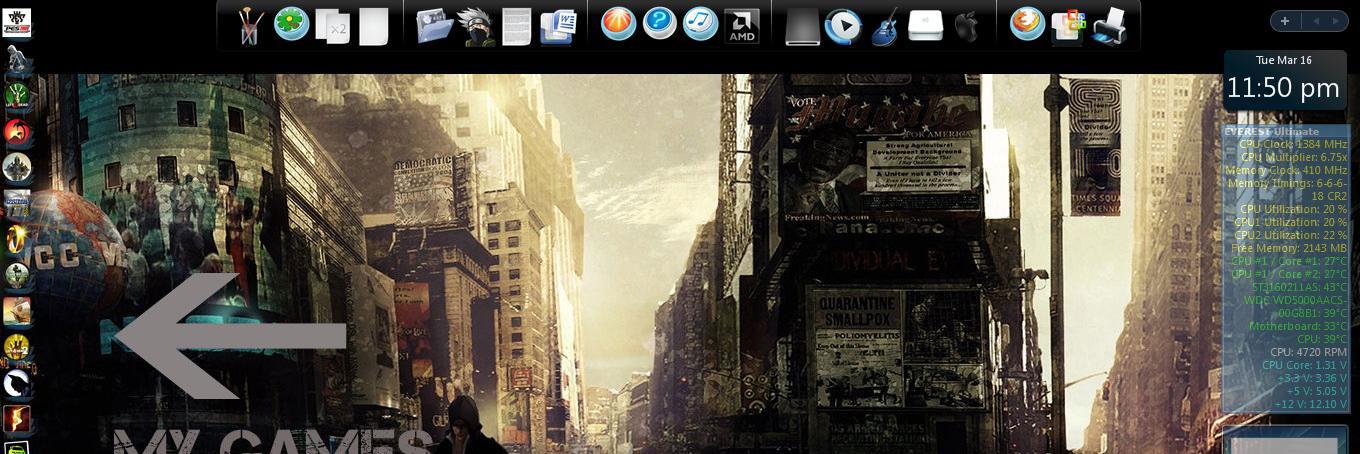The image size is (1360, 454).
Task: Launch the PES game icon in sidebar
Action: (x=17, y=23)
